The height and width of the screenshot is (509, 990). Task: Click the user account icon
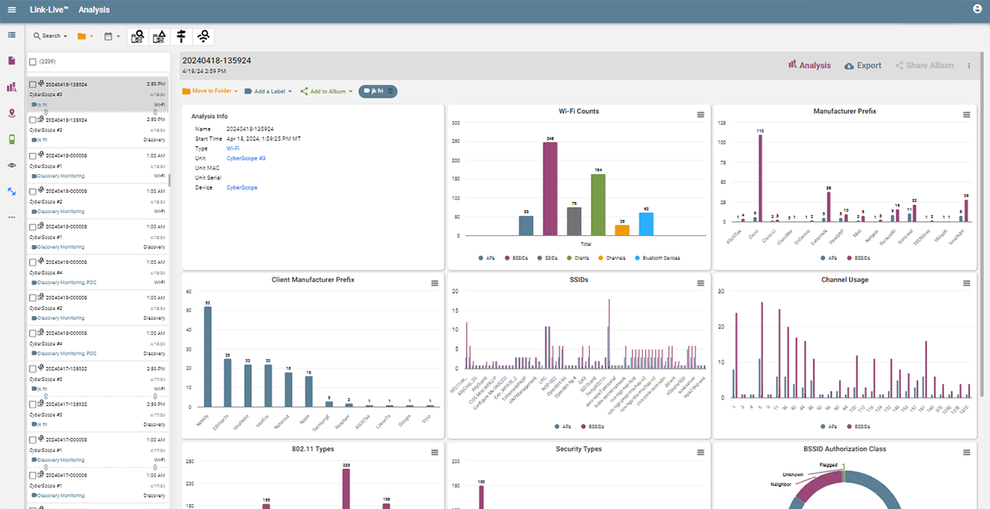tap(977, 10)
